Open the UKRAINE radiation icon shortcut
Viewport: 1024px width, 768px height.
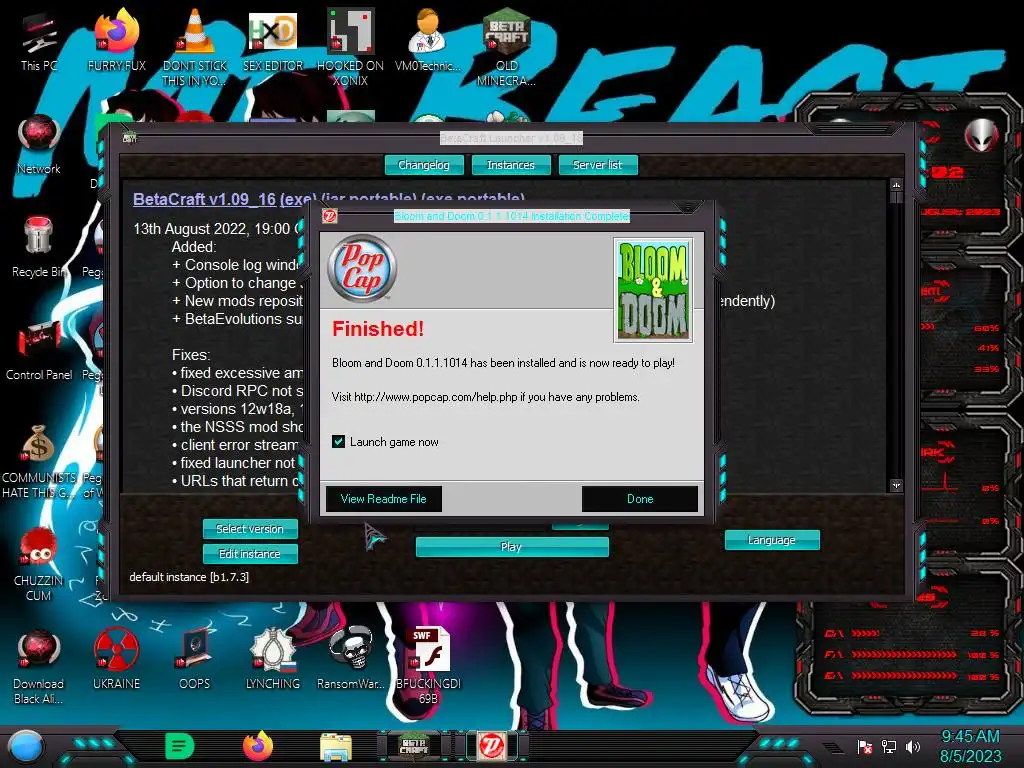(116, 660)
